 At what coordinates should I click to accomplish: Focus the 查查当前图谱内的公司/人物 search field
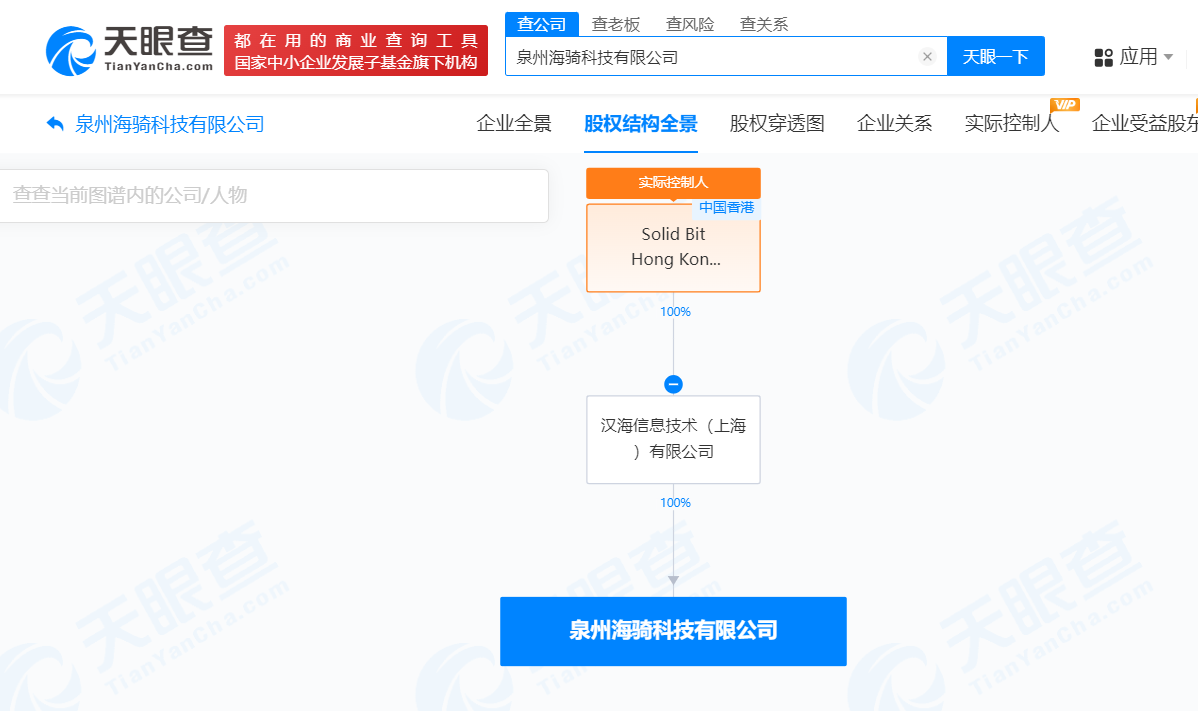274,196
